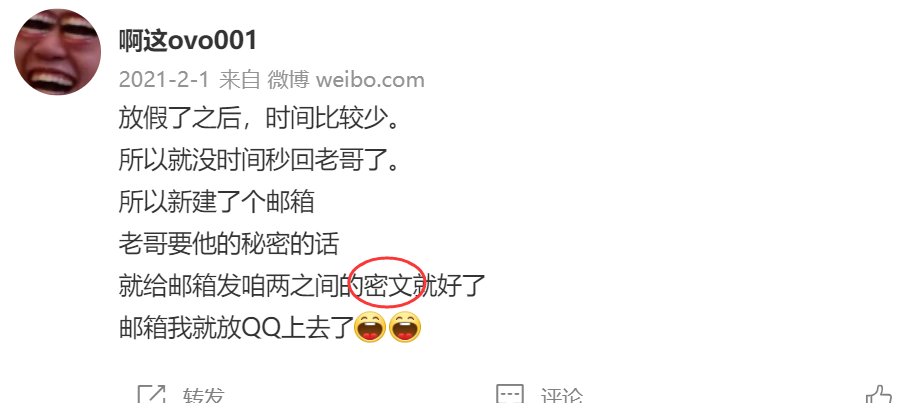
Task: Click the 2021-2-1 post date
Action: [164, 80]
